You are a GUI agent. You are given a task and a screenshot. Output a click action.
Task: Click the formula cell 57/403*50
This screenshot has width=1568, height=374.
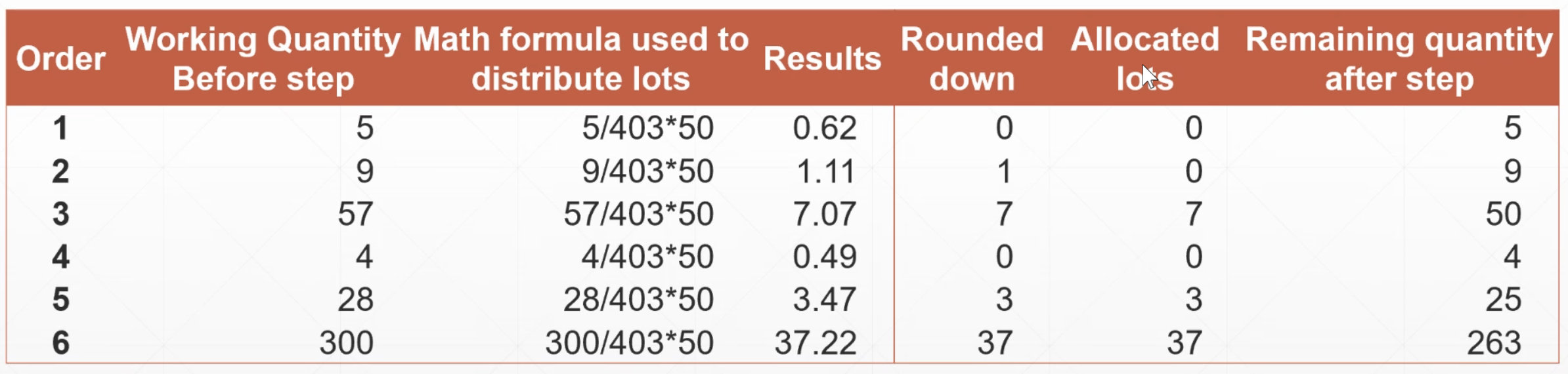(x=638, y=214)
